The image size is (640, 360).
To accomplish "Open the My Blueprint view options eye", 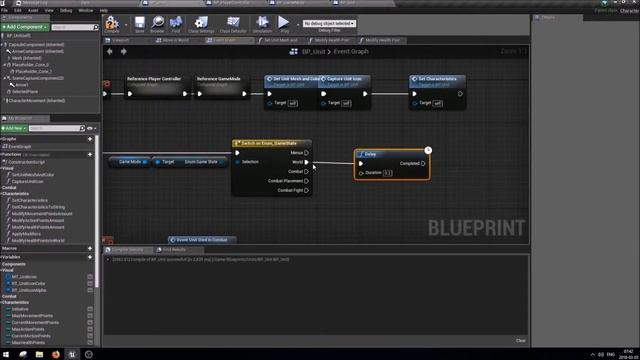I will click(90, 128).
